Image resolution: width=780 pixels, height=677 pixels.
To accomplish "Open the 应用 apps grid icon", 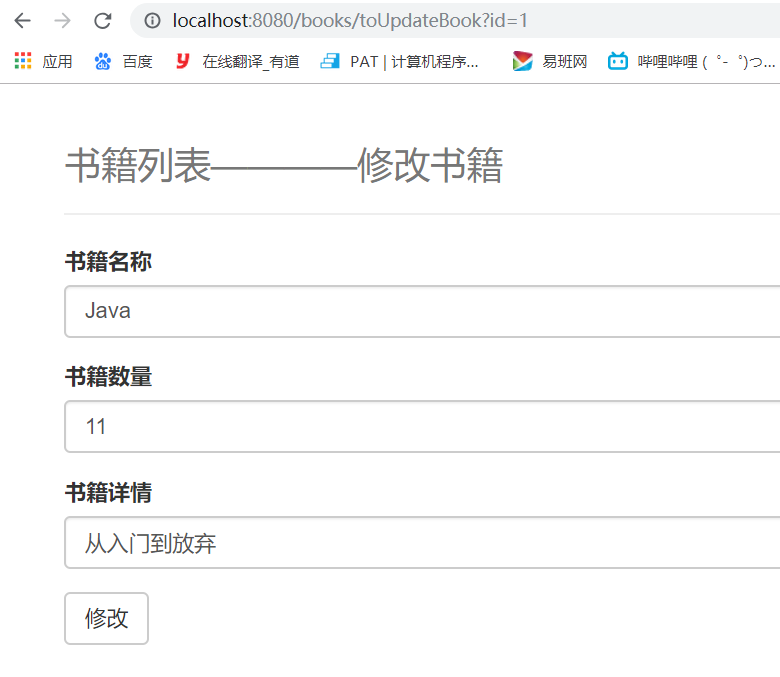I will (x=23, y=61).
